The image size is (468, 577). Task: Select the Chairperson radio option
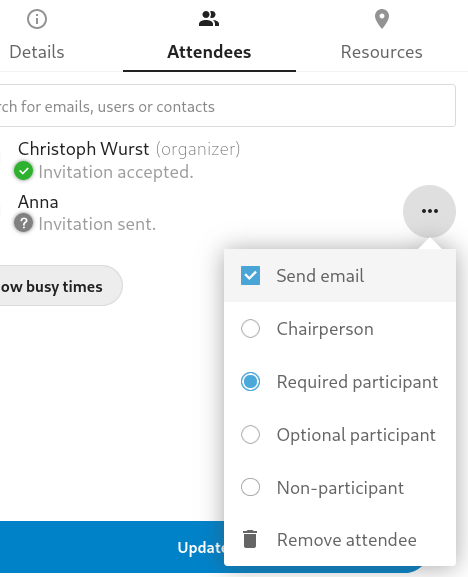coord(251,328)
